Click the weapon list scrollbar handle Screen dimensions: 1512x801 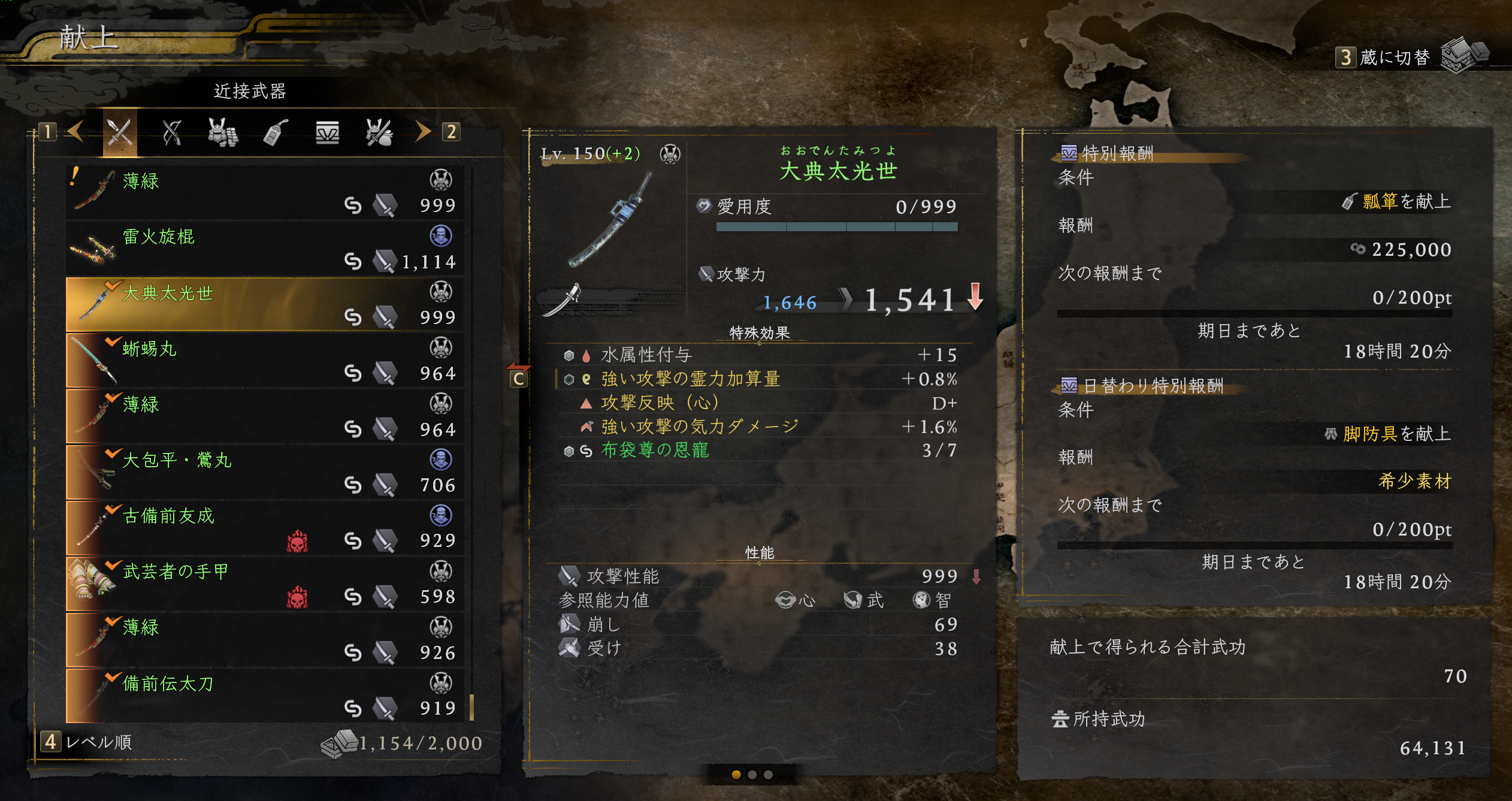(472, 708)
